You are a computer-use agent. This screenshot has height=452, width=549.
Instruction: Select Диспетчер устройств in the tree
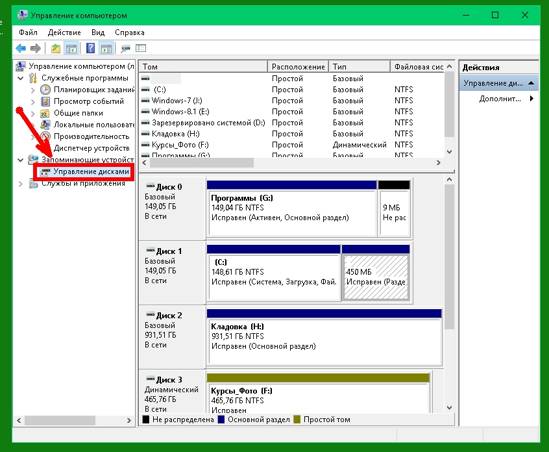(x=91, y=148)
